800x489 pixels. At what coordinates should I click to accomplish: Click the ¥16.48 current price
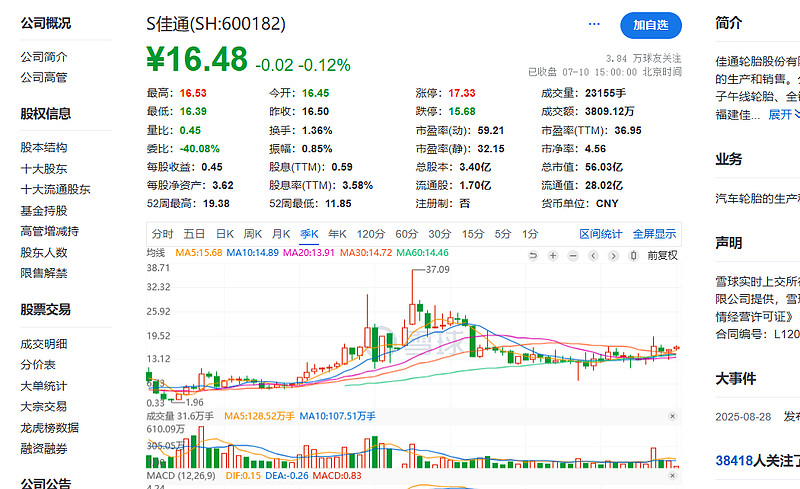197,59
